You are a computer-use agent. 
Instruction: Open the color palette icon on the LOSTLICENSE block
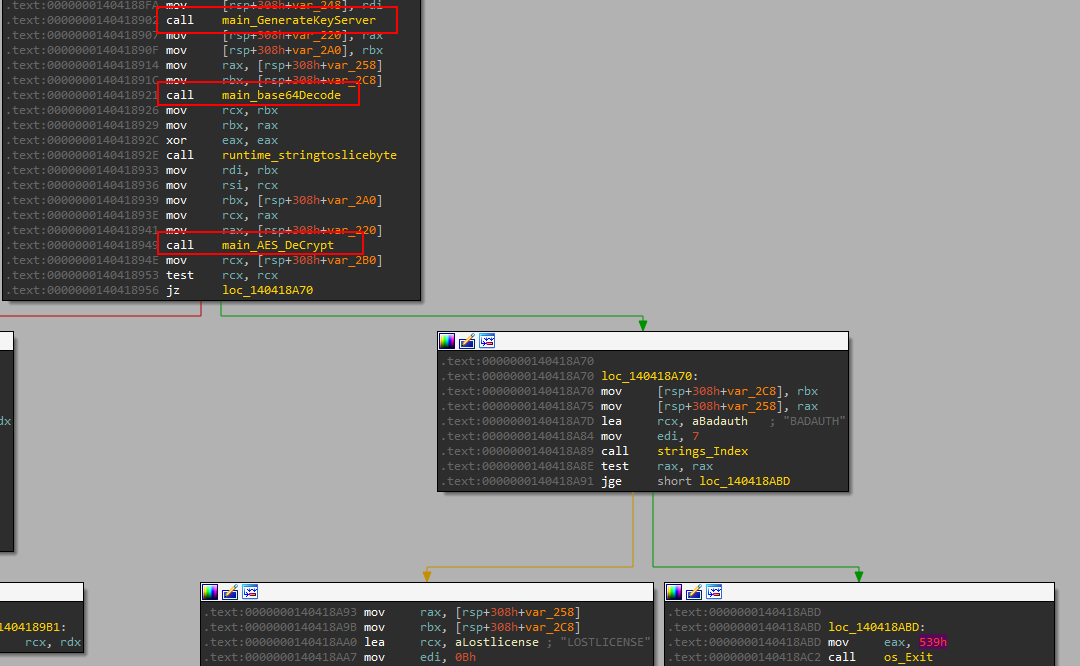tap(210, 591)
